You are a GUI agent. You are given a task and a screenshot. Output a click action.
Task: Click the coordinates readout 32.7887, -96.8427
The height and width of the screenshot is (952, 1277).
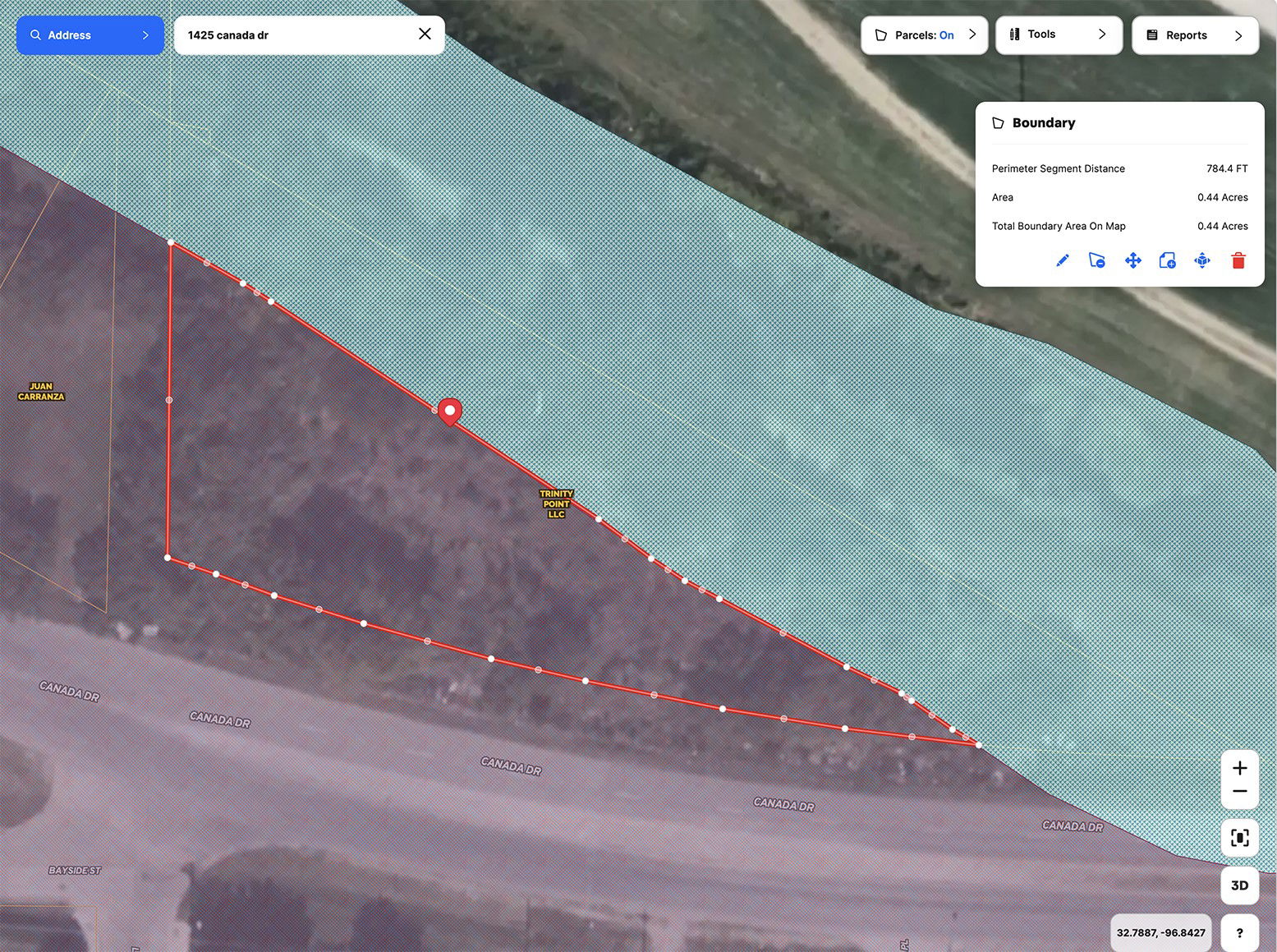(1160, 933)
